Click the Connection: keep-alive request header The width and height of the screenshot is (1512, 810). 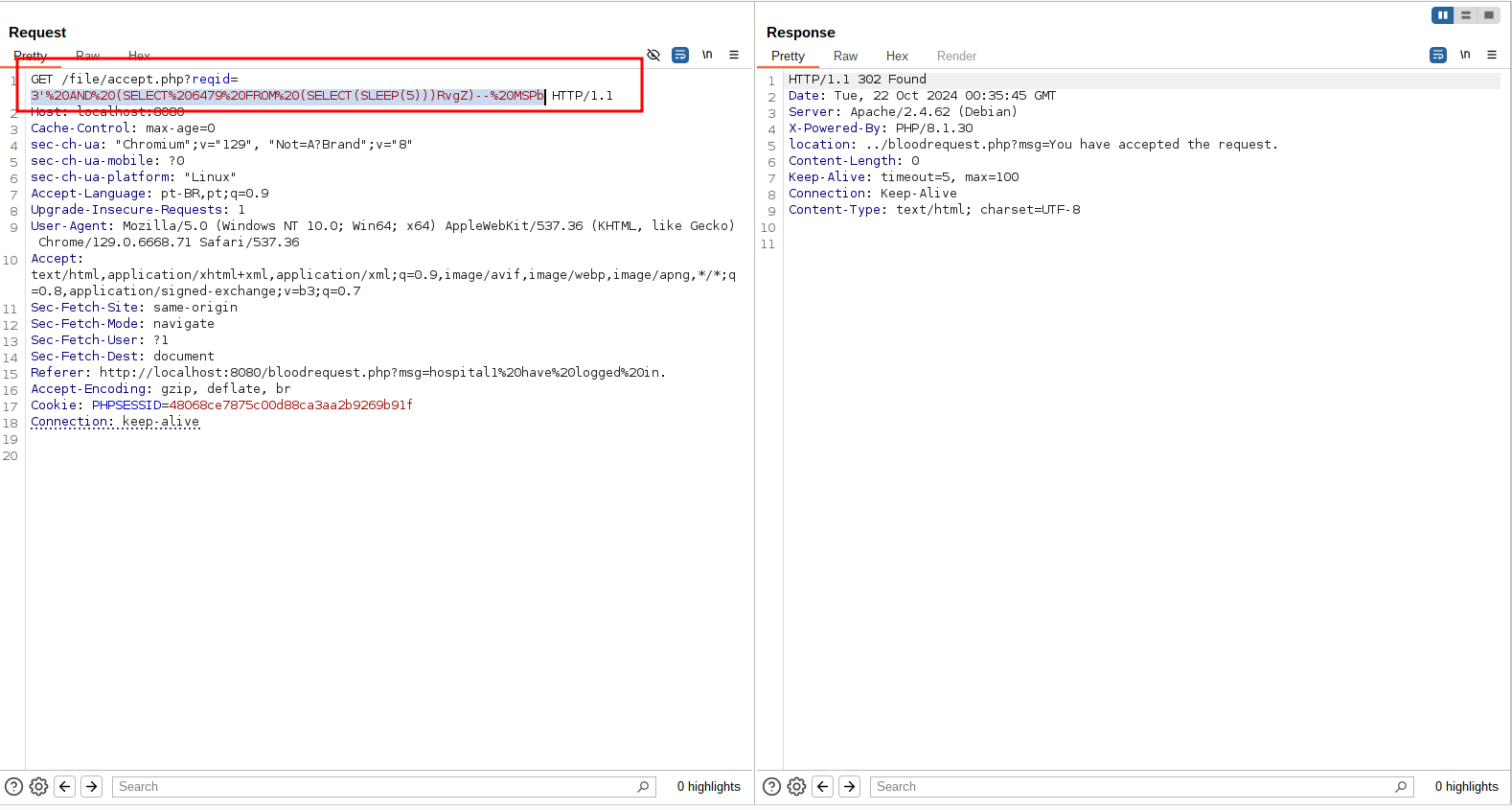tap(115, 422)
